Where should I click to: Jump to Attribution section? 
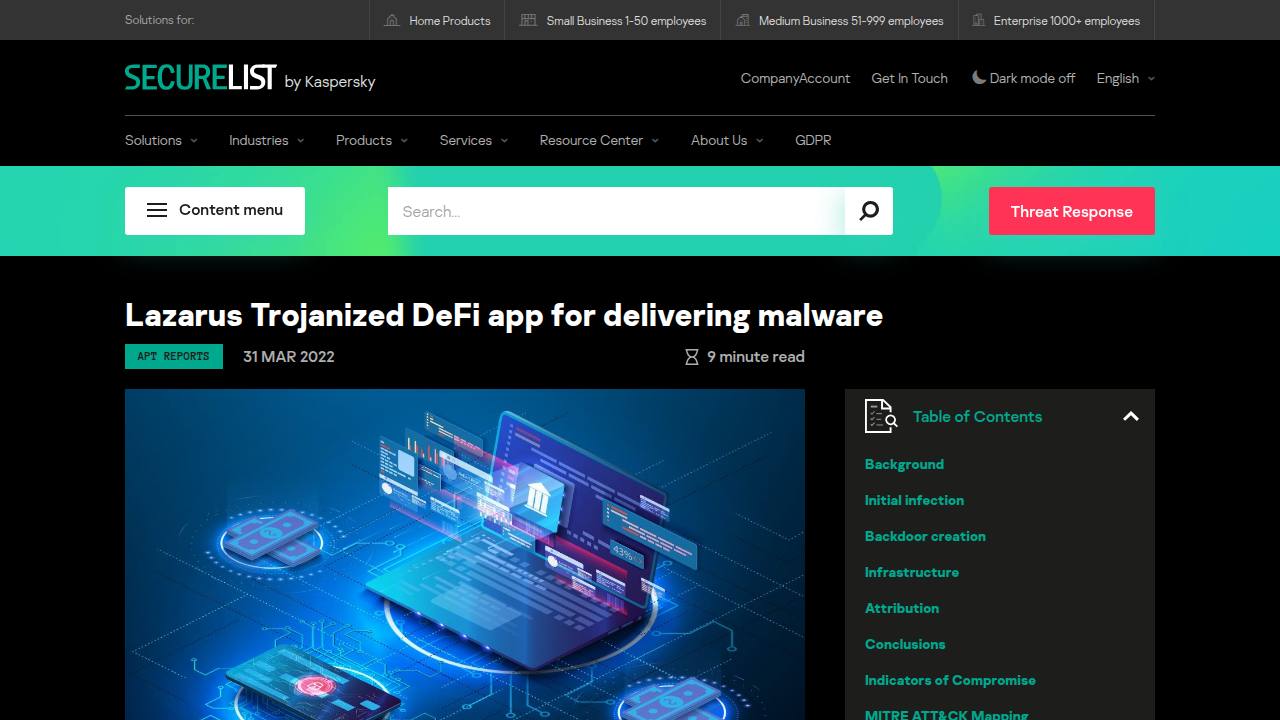click(902, 608)
